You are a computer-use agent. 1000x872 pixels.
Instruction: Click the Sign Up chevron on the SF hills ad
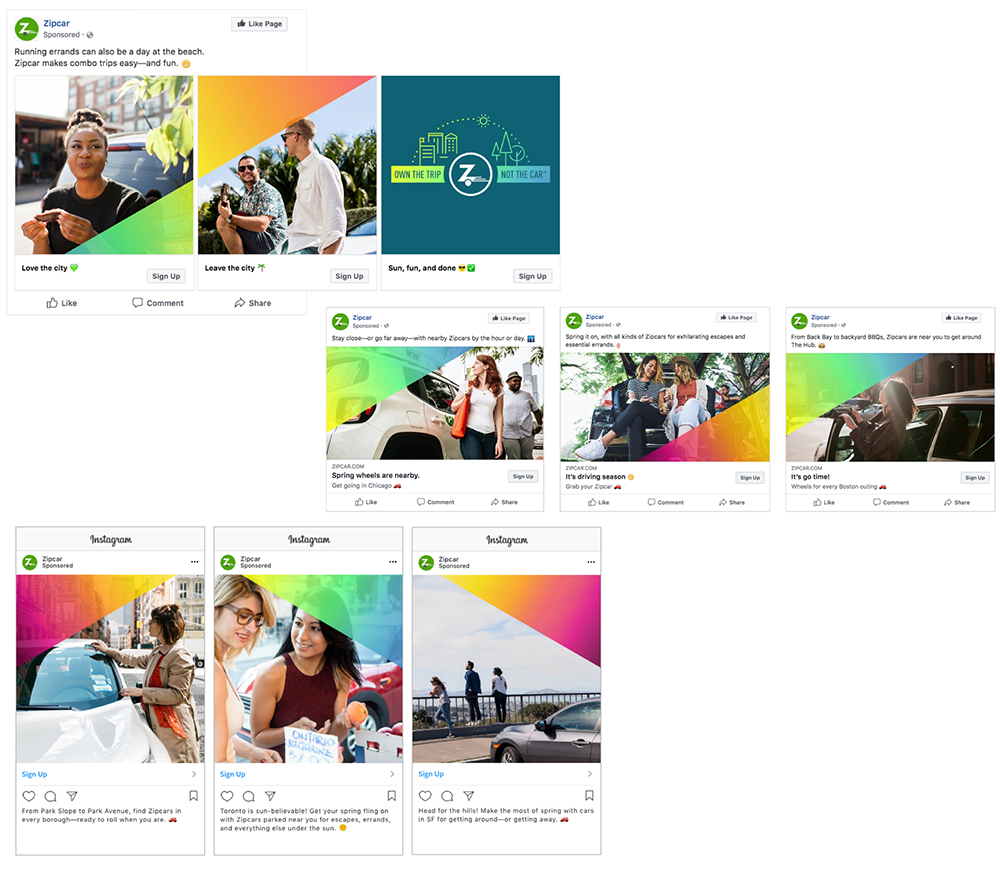(590, 774)
